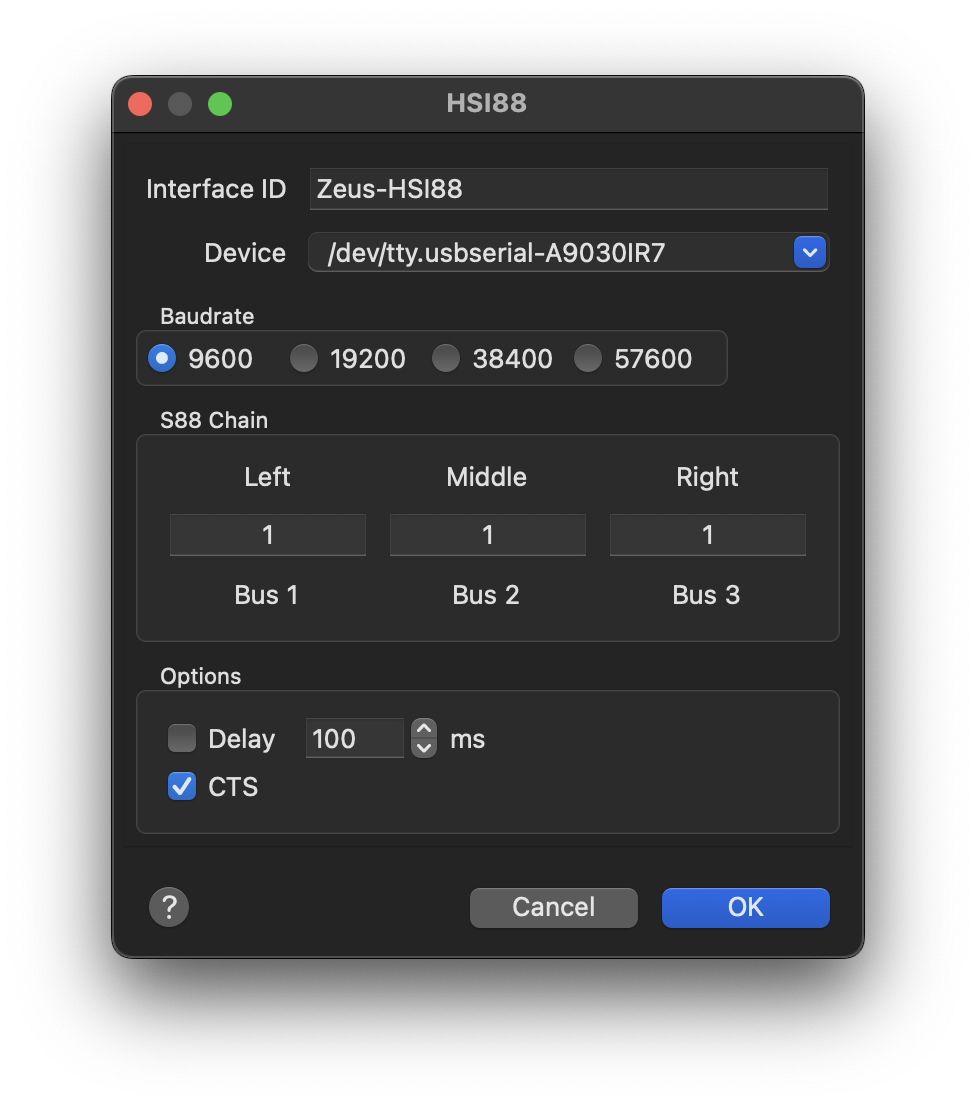
Task: Click the green zoom window button
Action: [220, 104]
